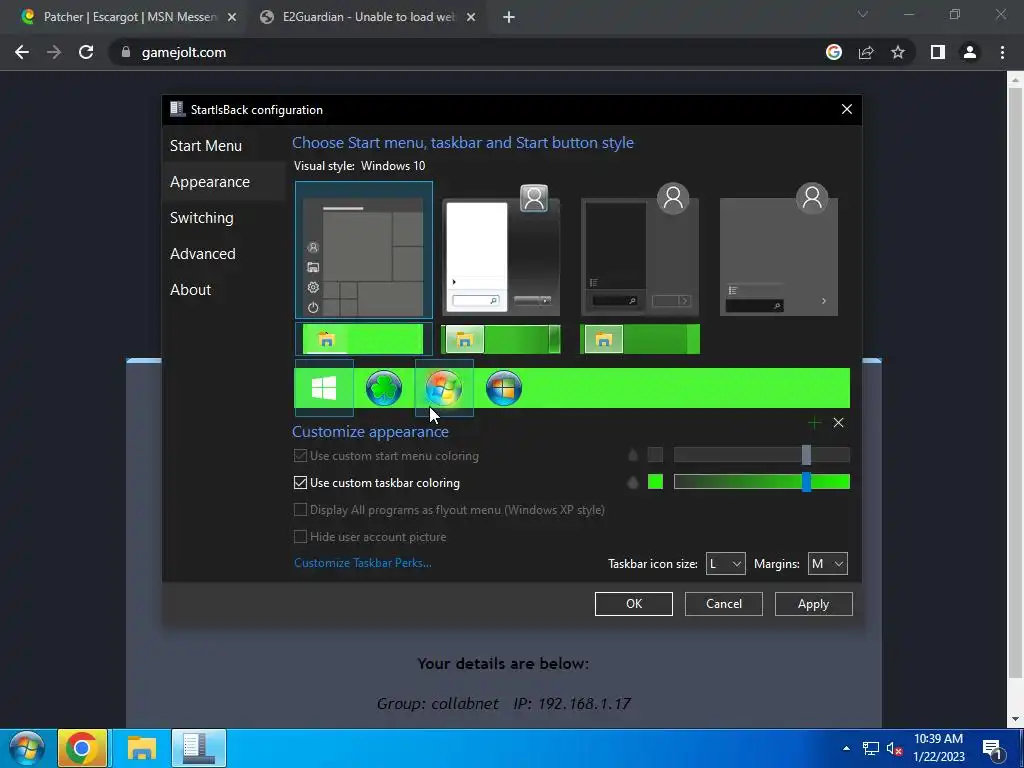1024x768 pixels.
Task: View site information lock icon
Action: (126, 52)
